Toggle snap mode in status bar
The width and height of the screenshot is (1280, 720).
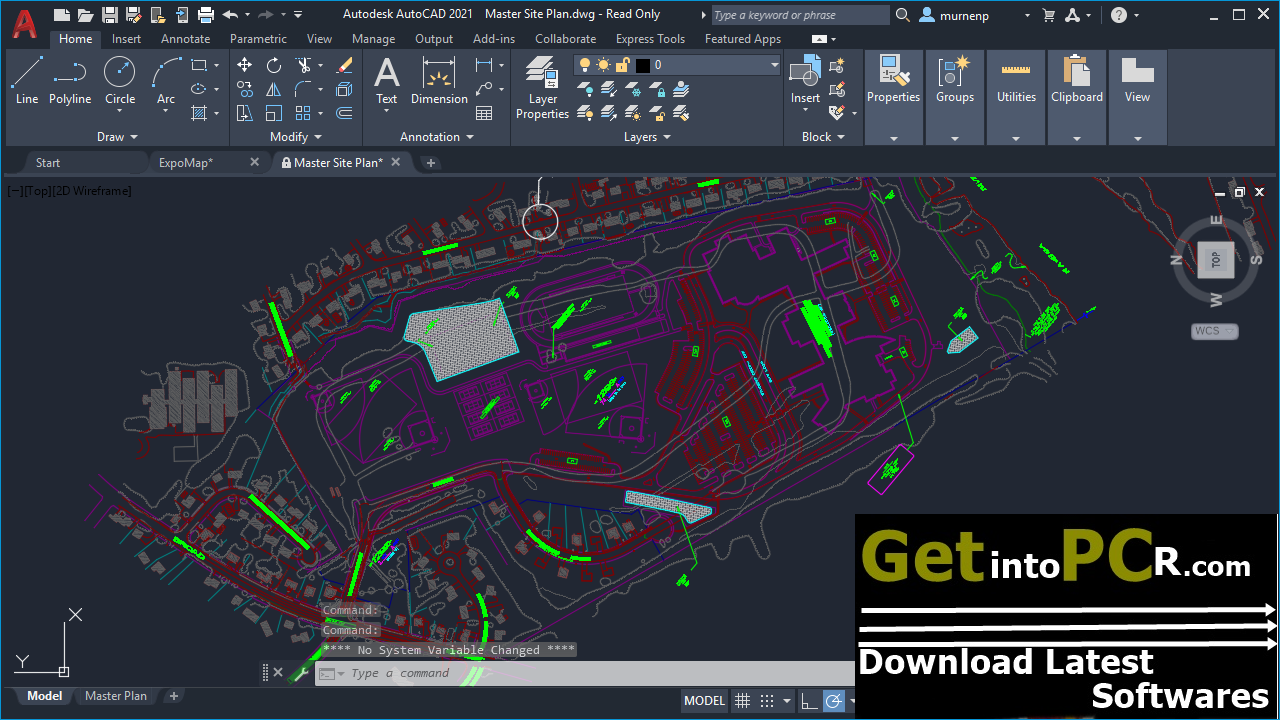(x=767, y=701)
